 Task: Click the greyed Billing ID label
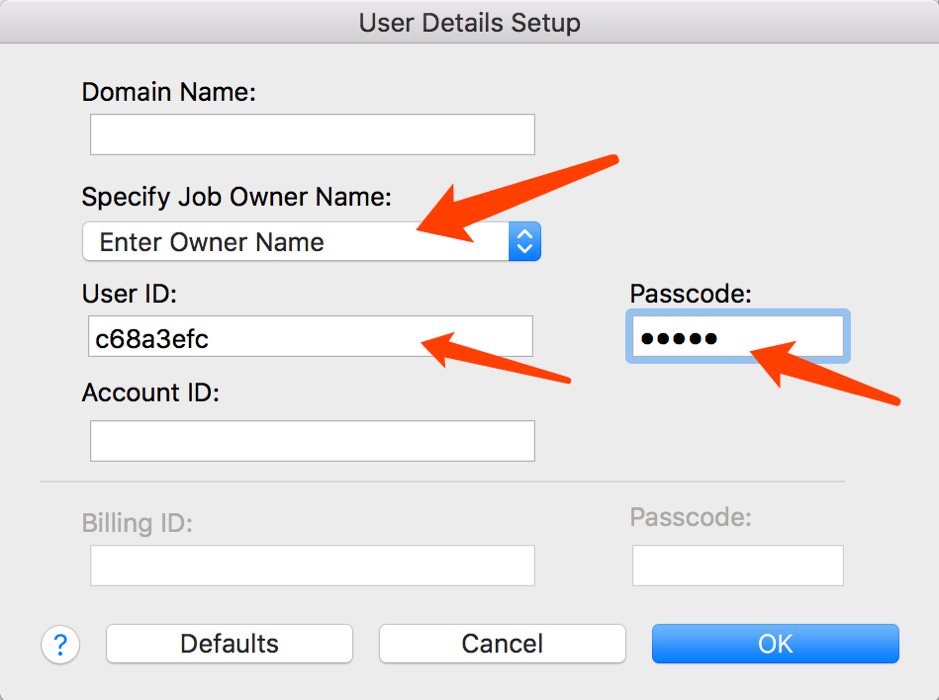click(137, 523)
